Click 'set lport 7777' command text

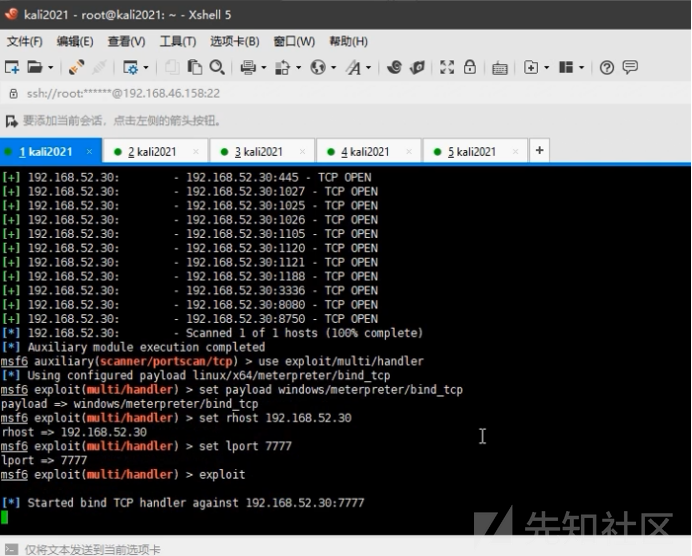coord(245,446)
